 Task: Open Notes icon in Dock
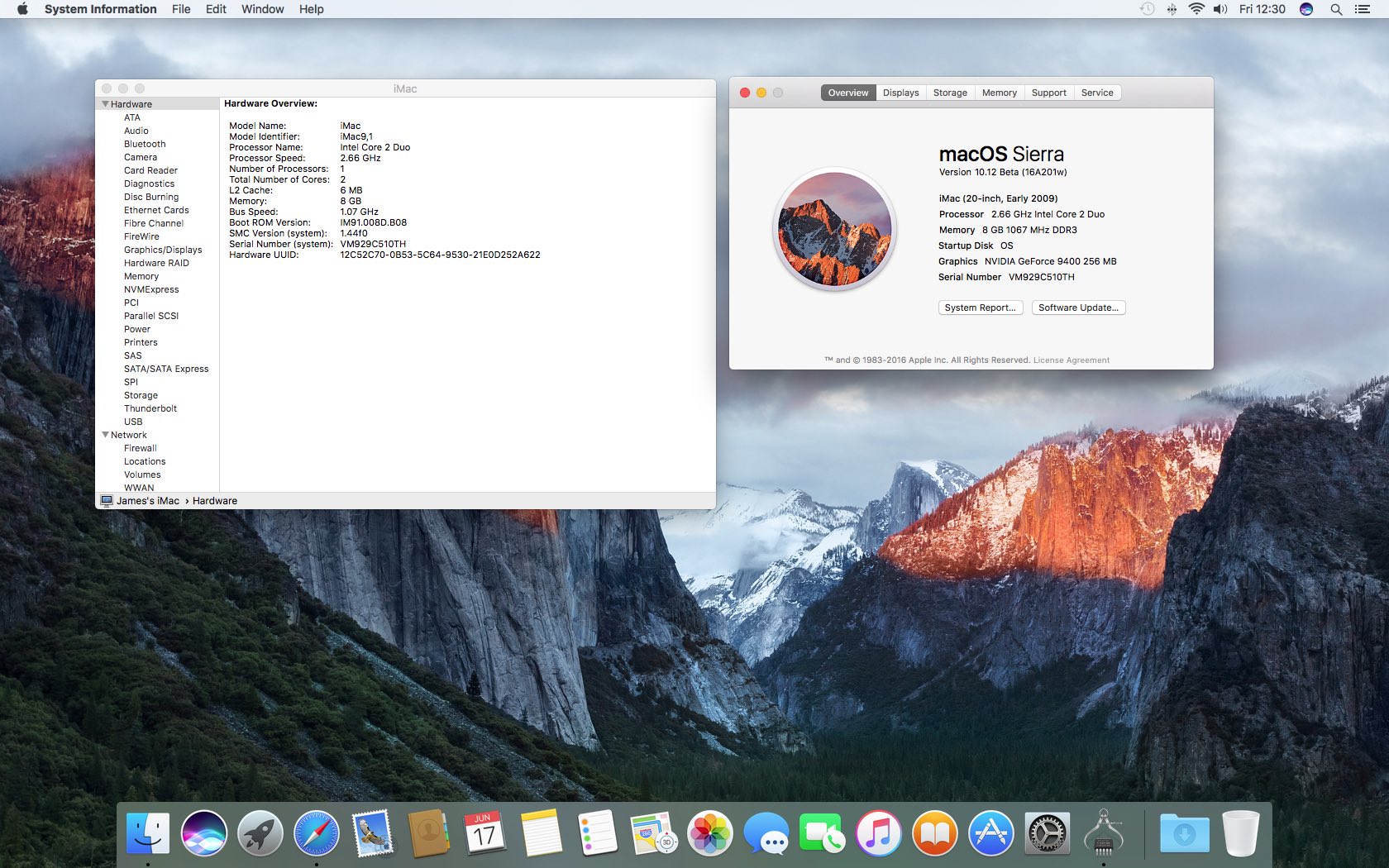tap(542, 832)
